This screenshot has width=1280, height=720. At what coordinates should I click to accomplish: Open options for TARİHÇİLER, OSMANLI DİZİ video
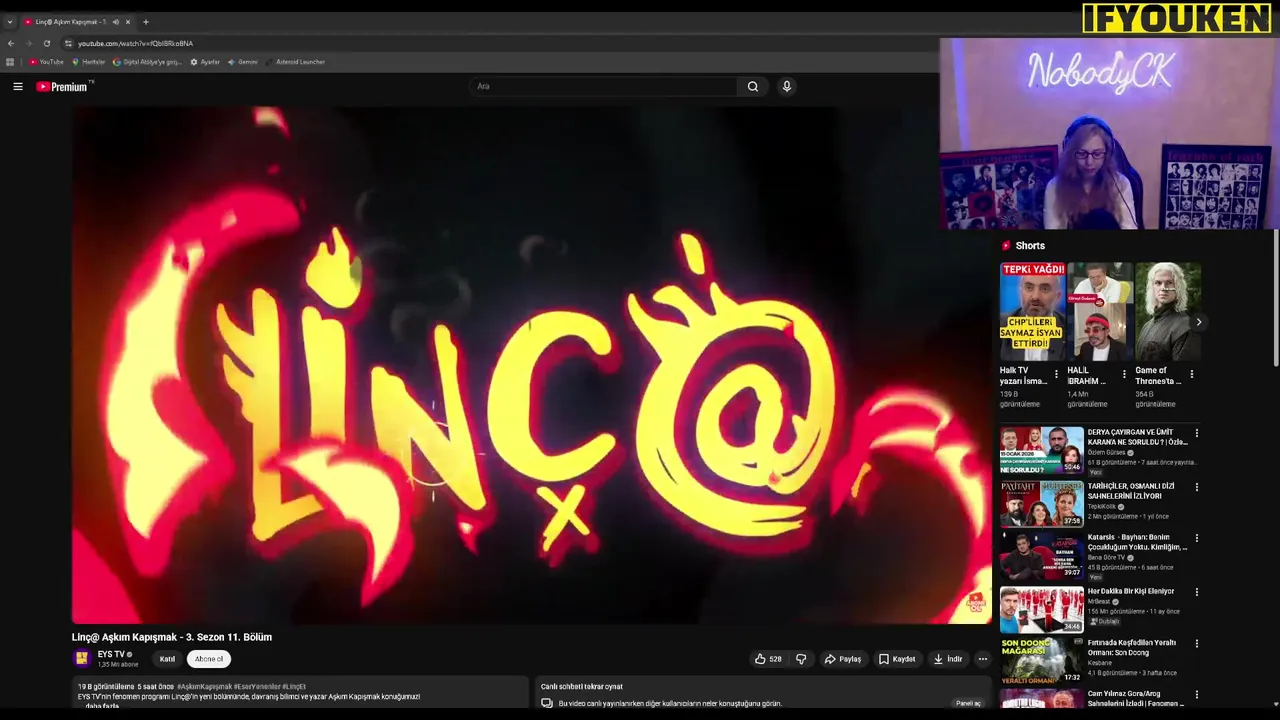[x=1197, y=487]
